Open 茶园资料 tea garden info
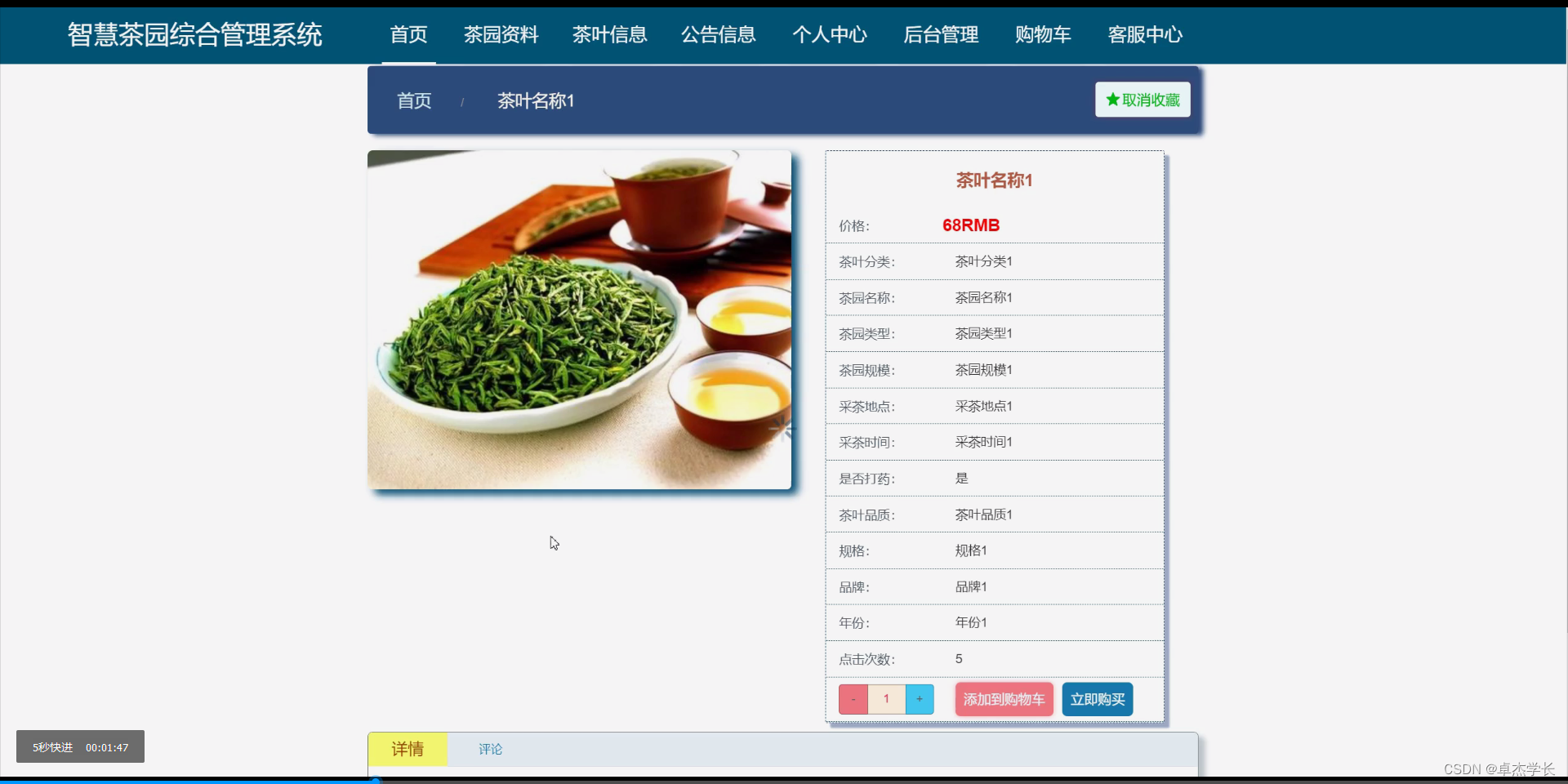The width and height of the screenshot is (1568, 784). (501, 34)
